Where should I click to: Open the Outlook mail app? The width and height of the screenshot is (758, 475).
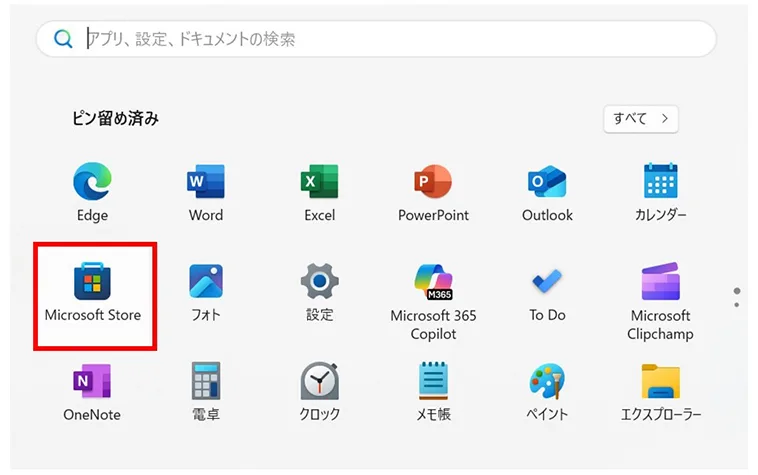click(x=547, y=183)
